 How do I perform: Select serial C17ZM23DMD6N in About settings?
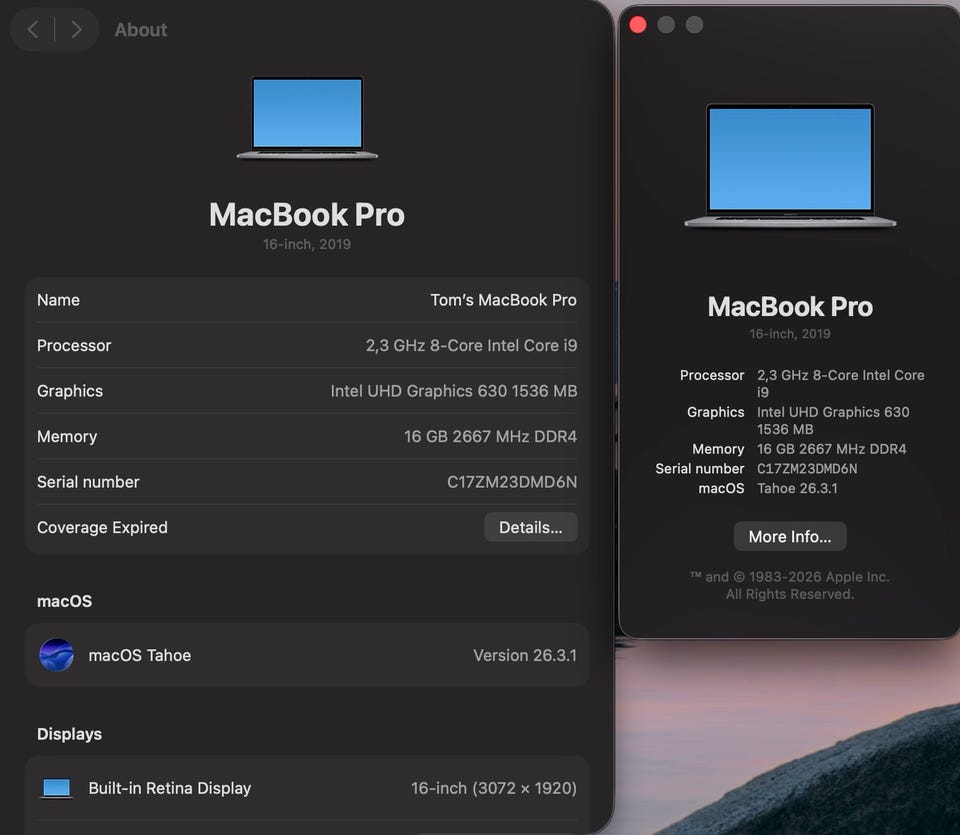[x=512, y=482]
